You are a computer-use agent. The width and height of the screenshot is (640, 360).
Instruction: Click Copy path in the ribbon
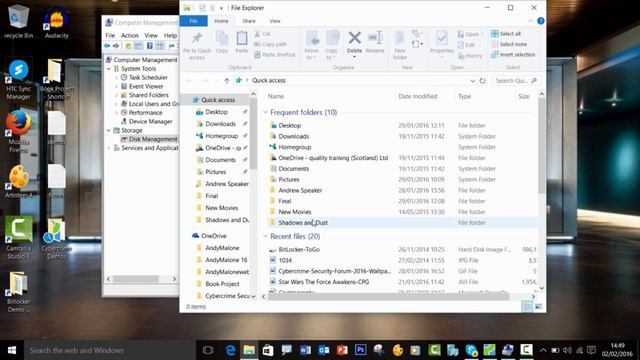click(270, 44)
